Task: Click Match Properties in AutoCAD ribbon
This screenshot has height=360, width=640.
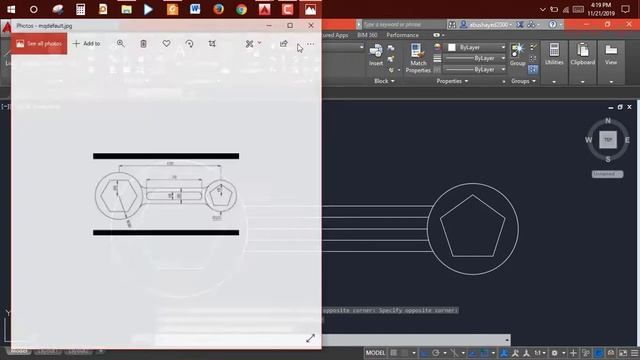Action: click(418, 58)
